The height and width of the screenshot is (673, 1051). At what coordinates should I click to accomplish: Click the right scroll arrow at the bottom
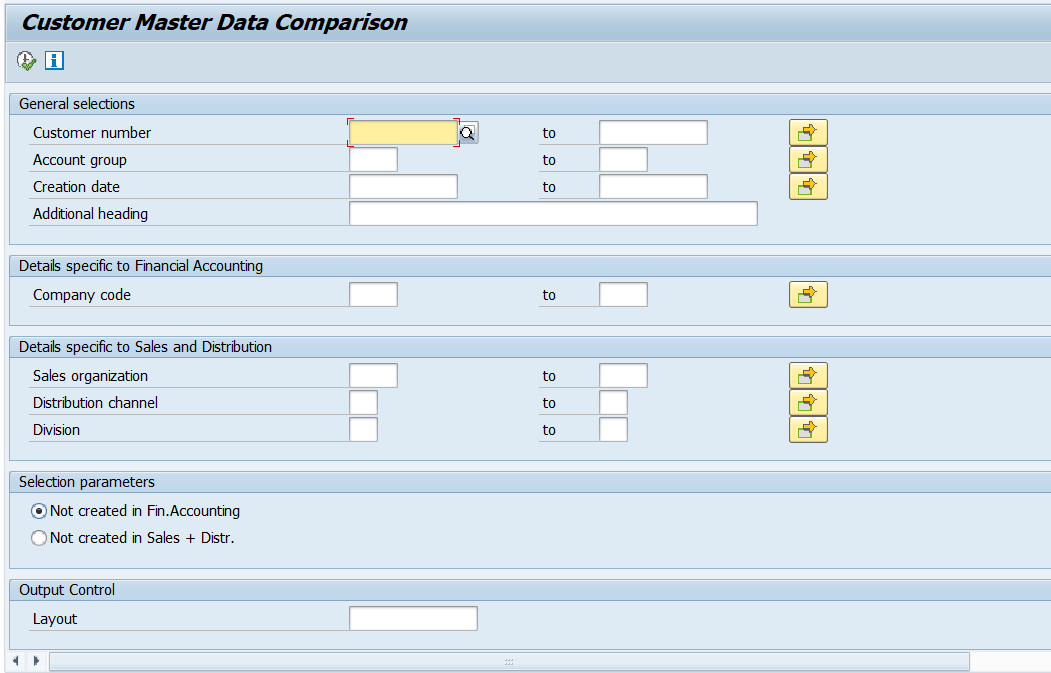[36, 661]
